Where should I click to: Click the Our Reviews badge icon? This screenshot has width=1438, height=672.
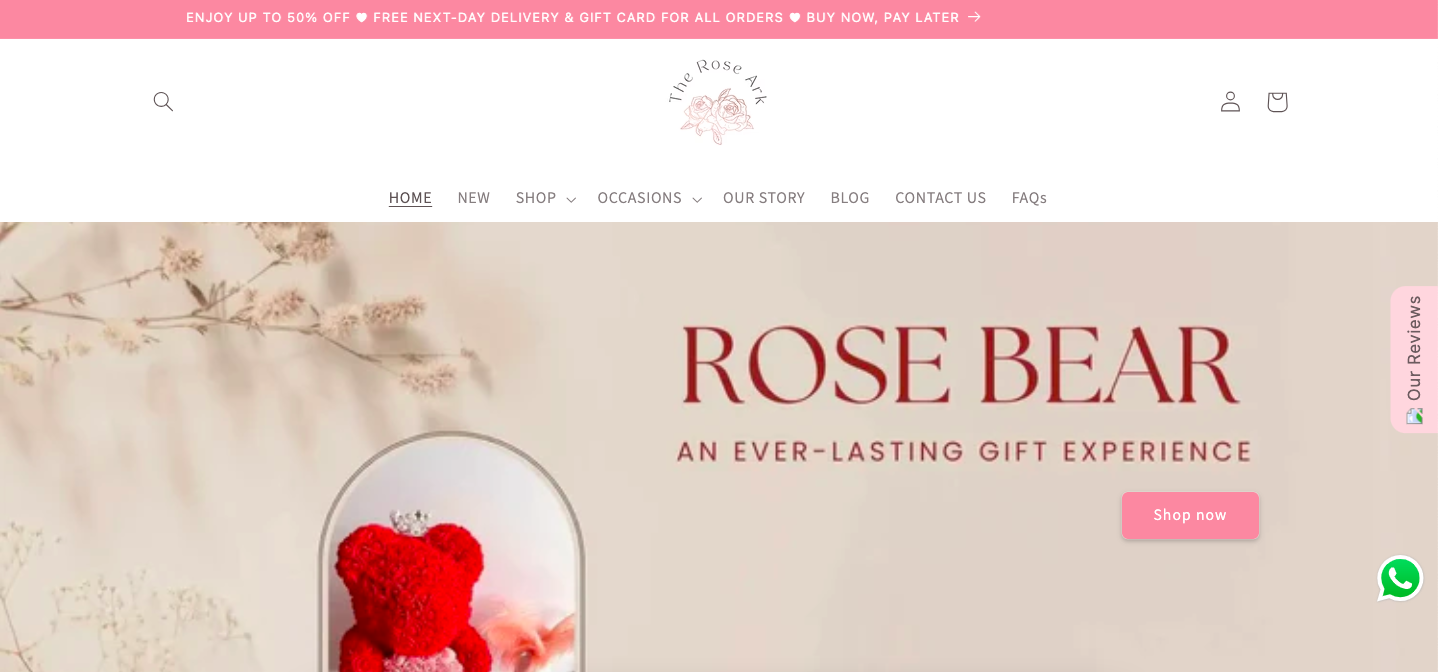1414,416
